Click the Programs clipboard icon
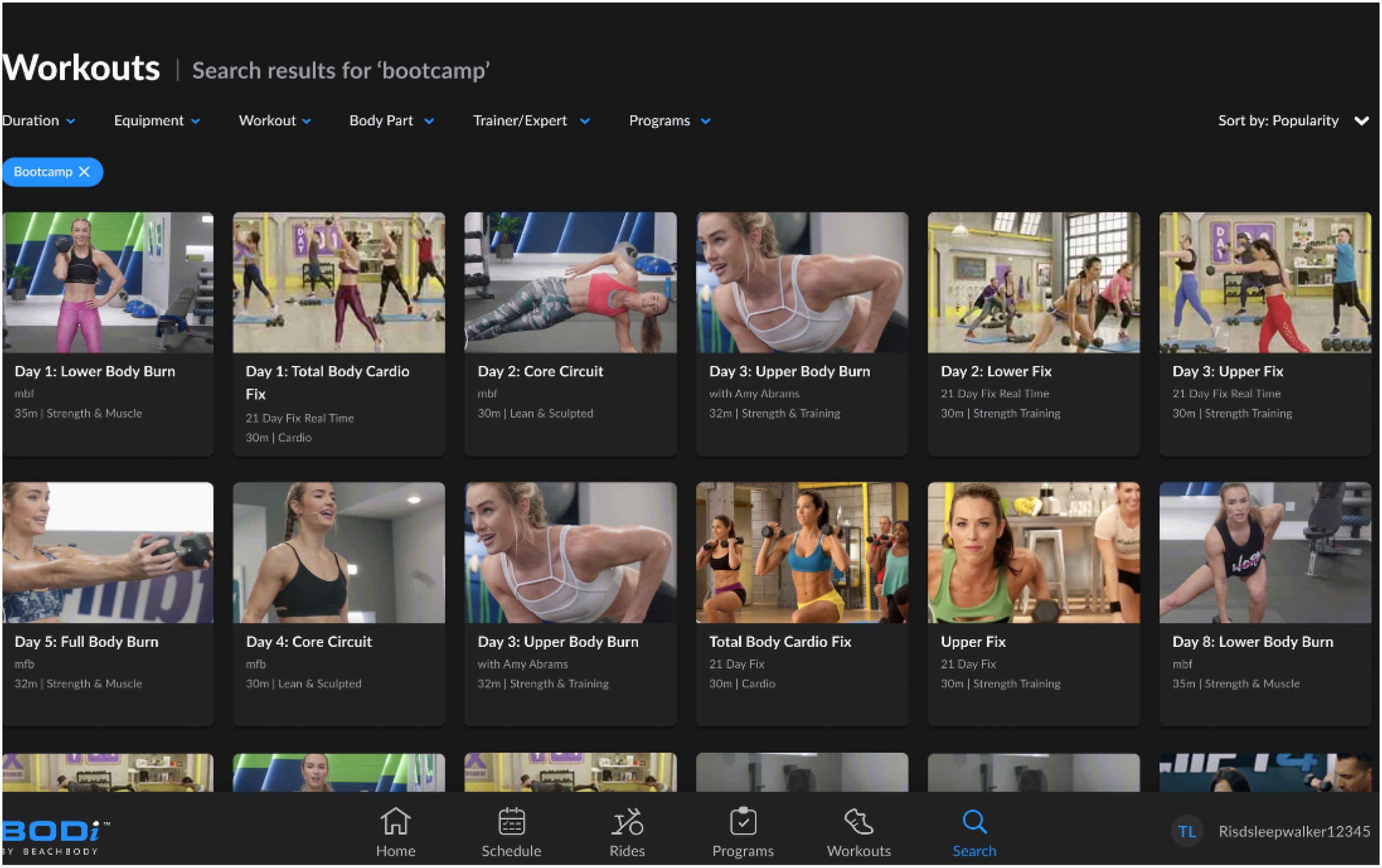This screenshot has width=1382, height=868. click(x=742, y=822)
